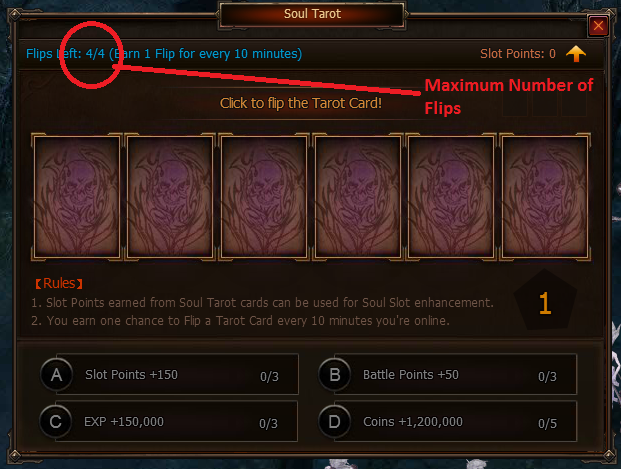Screen dimensions: 621x469
Task: Flip the fifth tarot card
Action: (x=451, y=197)
